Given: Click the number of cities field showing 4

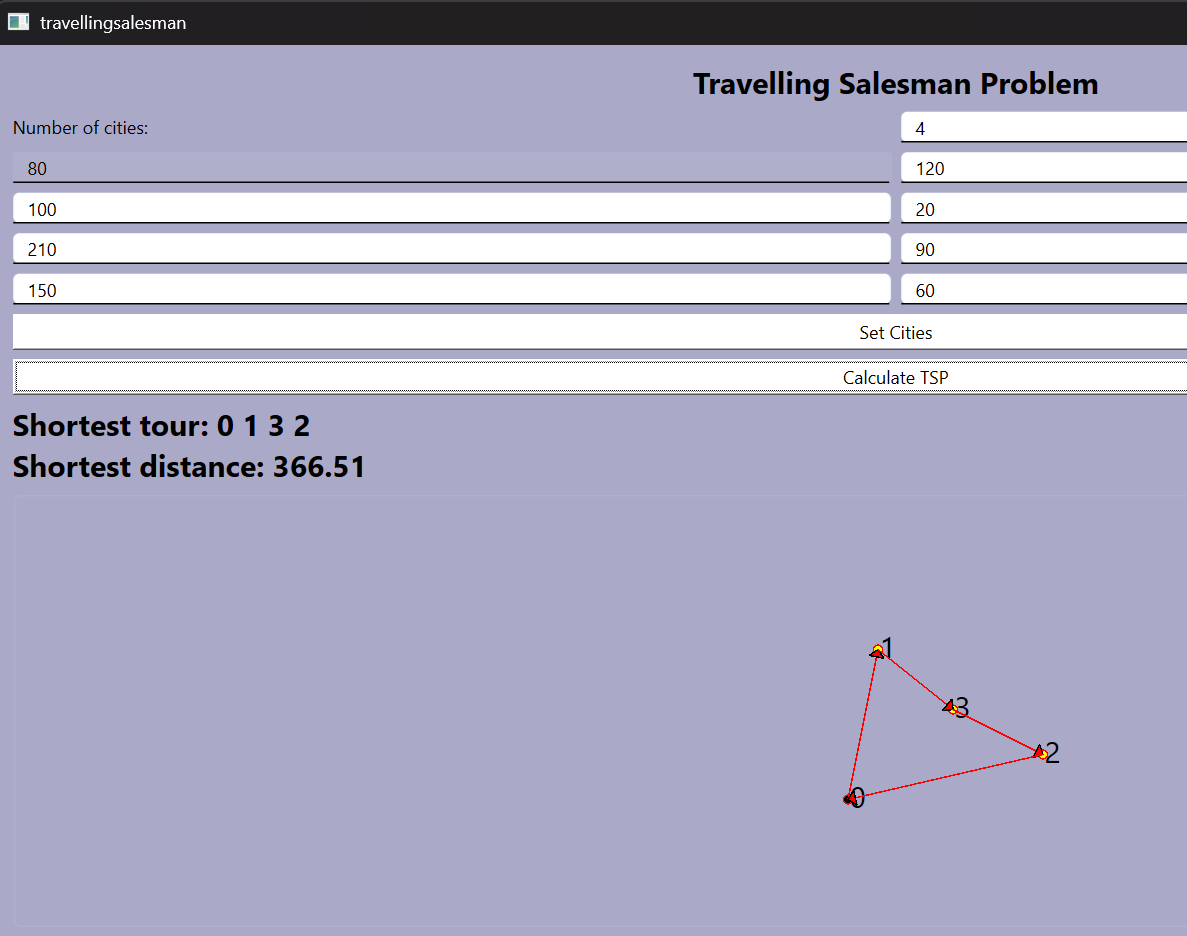Looking at the screenshot, I should point(1044,127).
